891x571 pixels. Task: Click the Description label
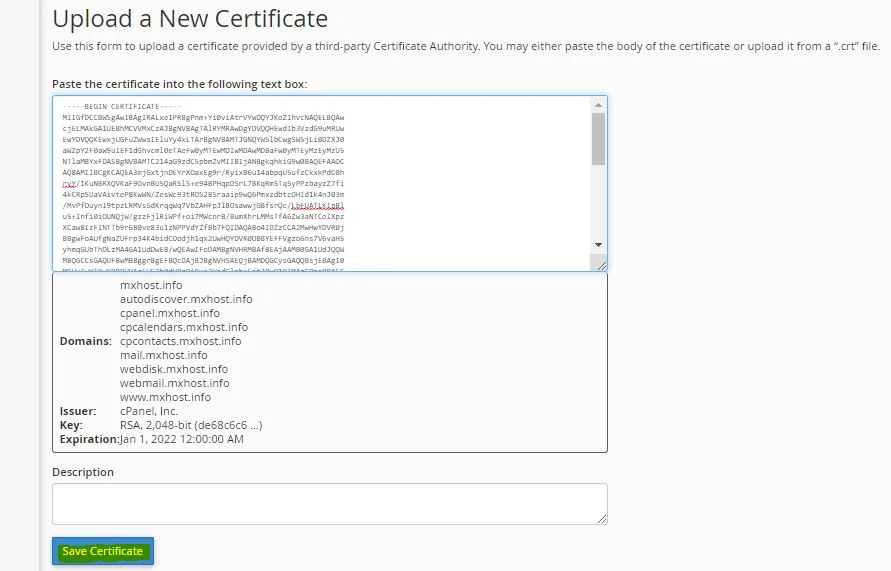coord(83,472)
